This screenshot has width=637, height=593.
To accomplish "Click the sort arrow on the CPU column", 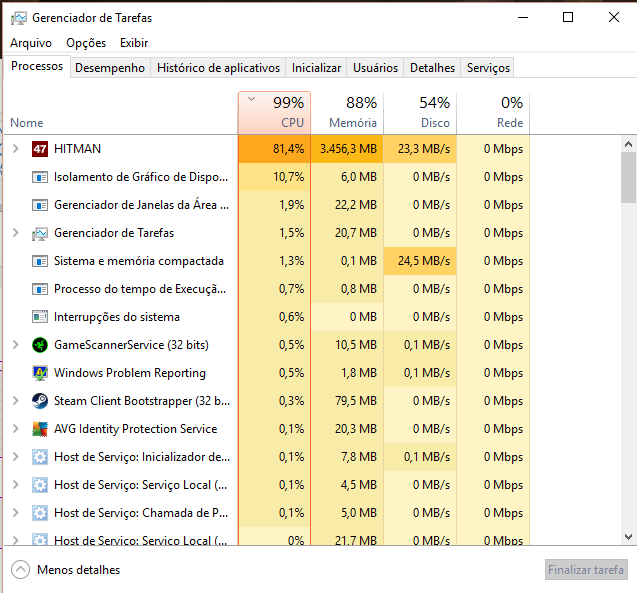I will (251, 99).
